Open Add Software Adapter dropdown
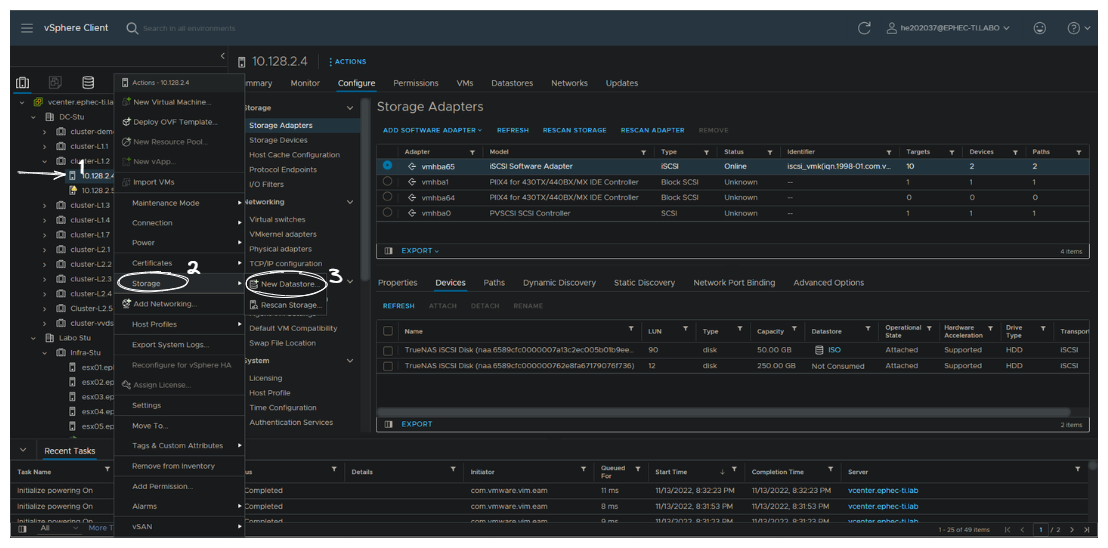Screen dimensions: 1108x548 tap(432, 130)
